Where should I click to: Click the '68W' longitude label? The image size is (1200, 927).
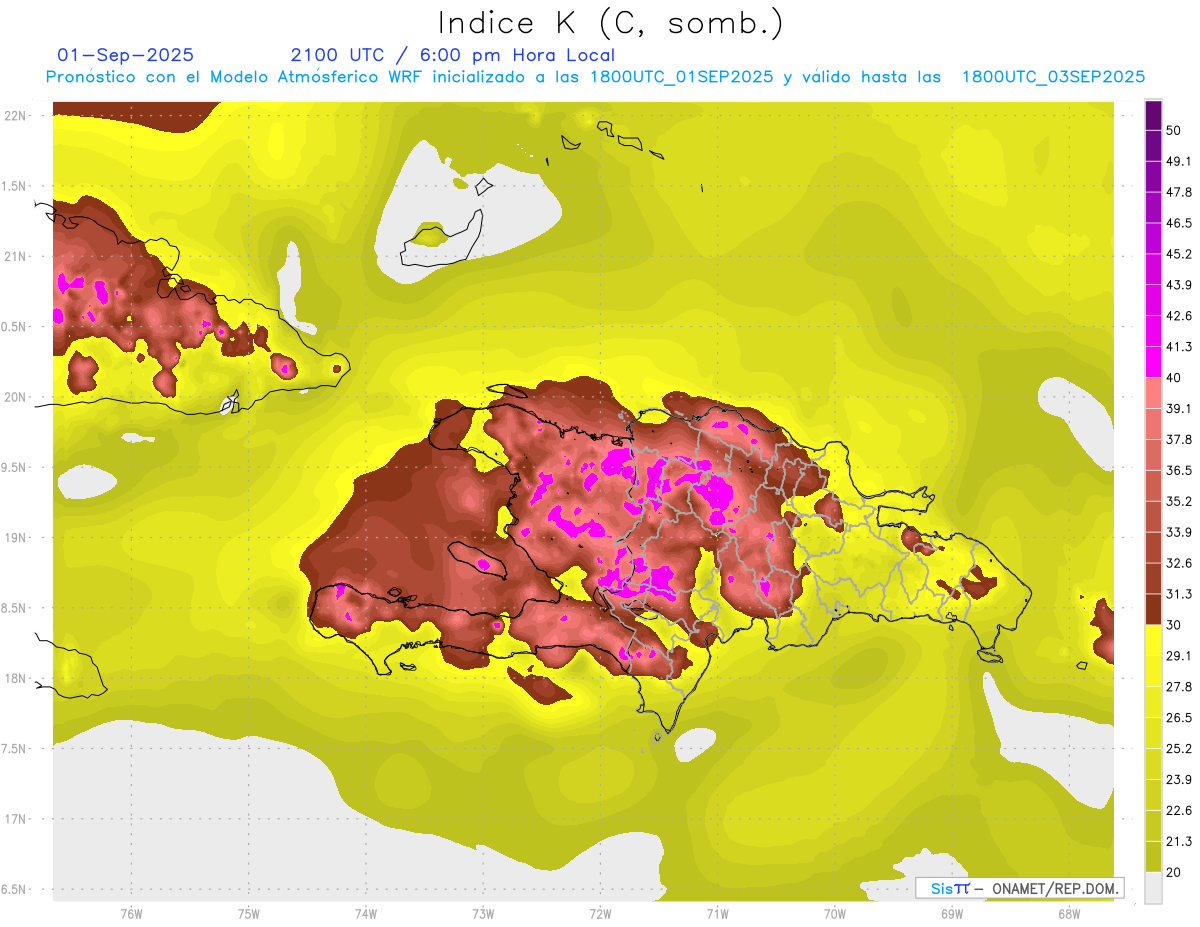pyautogui.click(x=1069, y=914)
